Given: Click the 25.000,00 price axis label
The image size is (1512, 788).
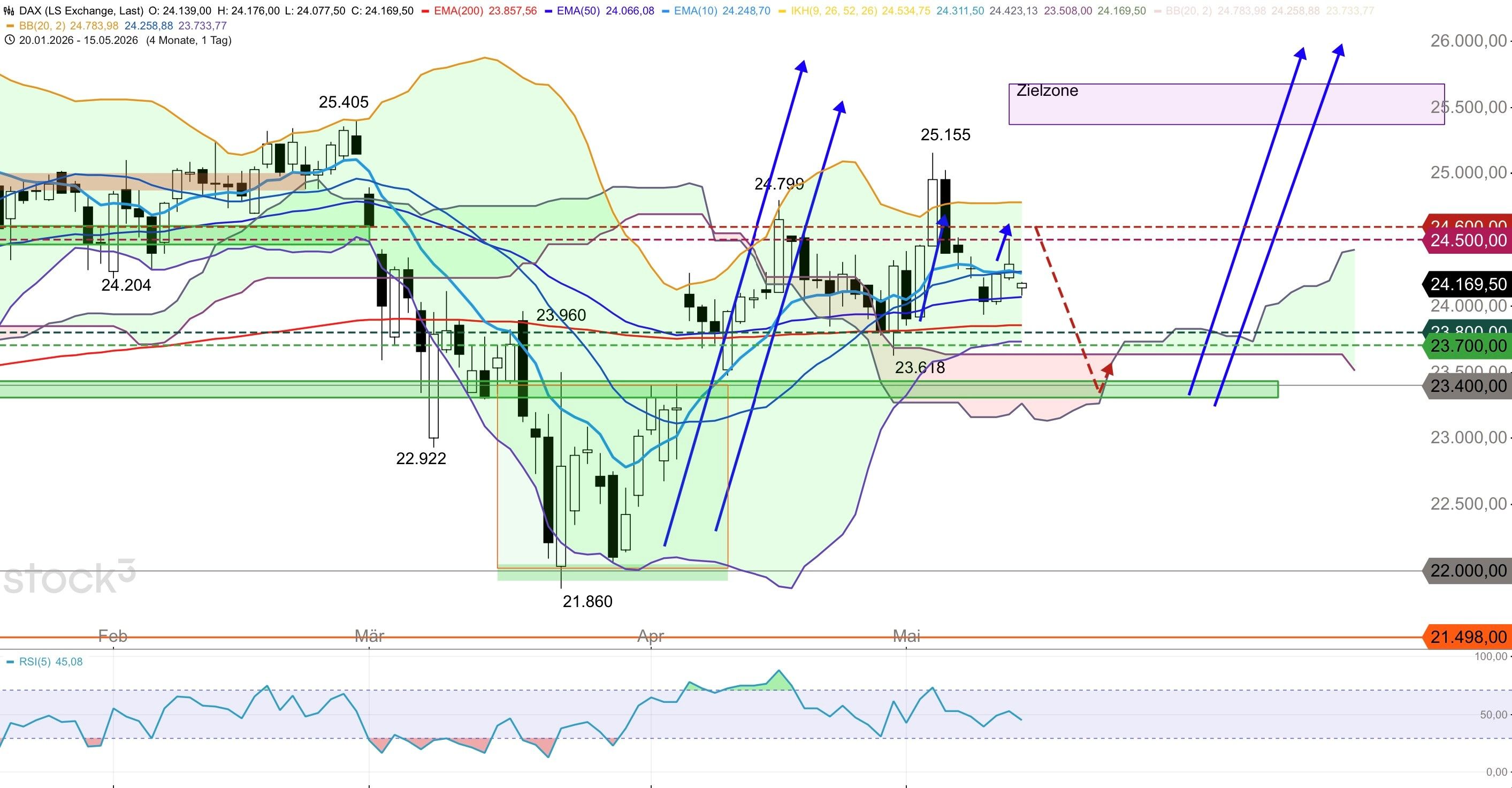Looking at the screenshot, I should [1469, 172].
